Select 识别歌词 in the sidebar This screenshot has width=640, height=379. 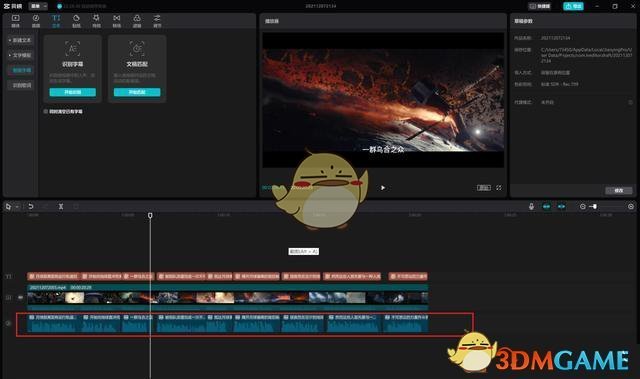coord(21,85)
